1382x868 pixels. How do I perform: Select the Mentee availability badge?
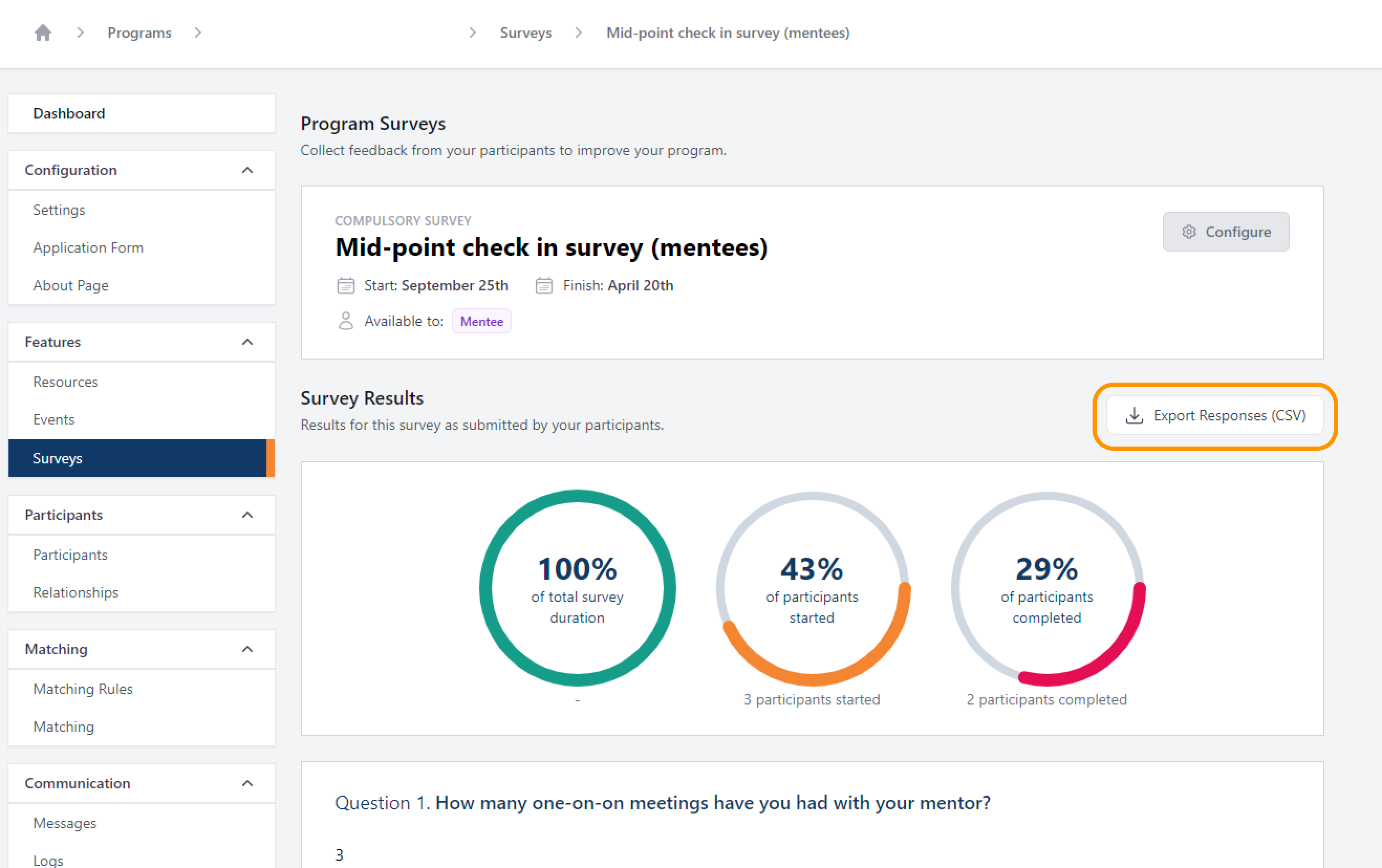[481, 321]
